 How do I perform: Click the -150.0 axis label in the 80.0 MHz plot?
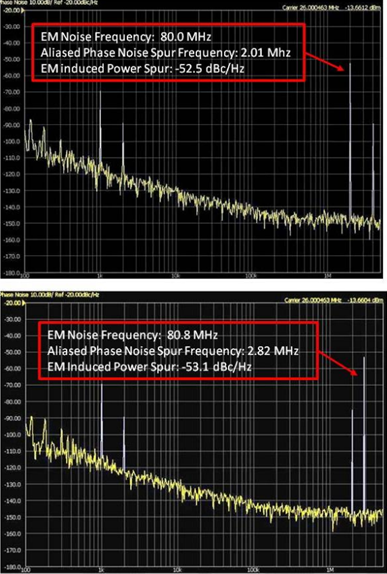[x=11, y=223]
